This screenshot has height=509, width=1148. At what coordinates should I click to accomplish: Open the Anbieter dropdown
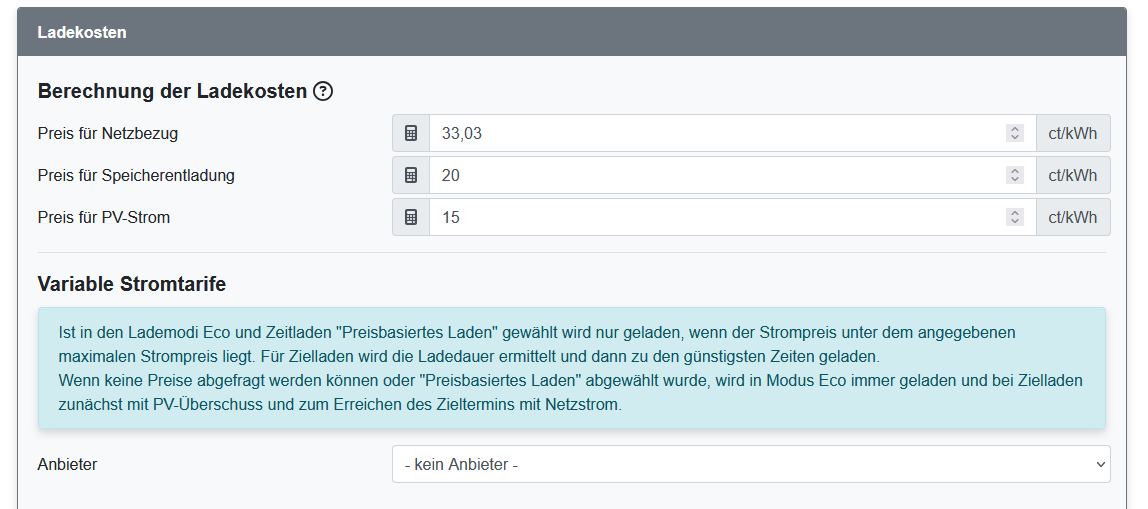coord(750,464)
